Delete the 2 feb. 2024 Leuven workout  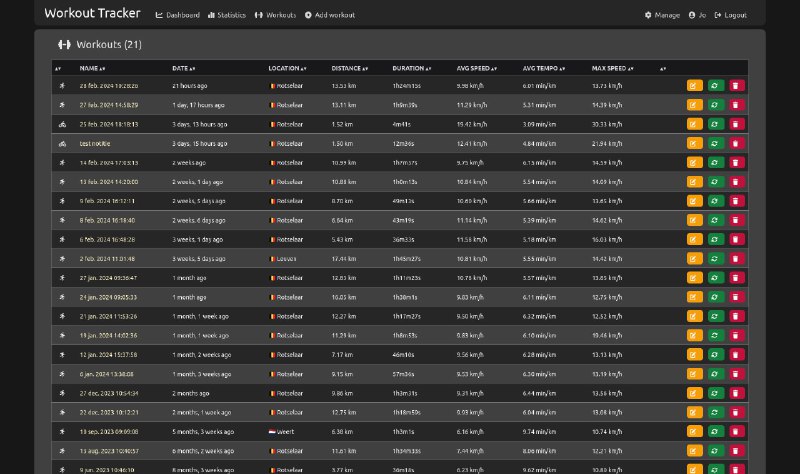[737, 258]
